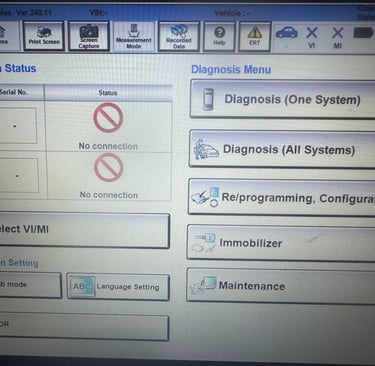Switch to Measurement Mode

tap(134, 36)
